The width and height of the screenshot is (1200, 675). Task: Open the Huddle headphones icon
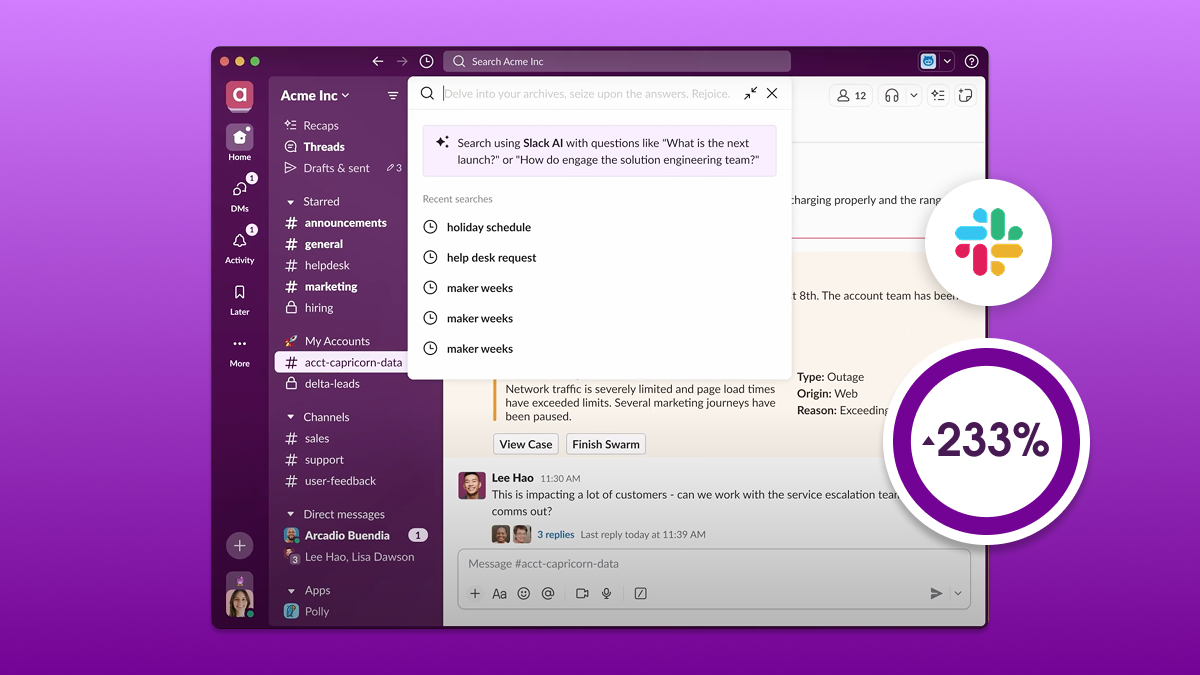[892, 95]
